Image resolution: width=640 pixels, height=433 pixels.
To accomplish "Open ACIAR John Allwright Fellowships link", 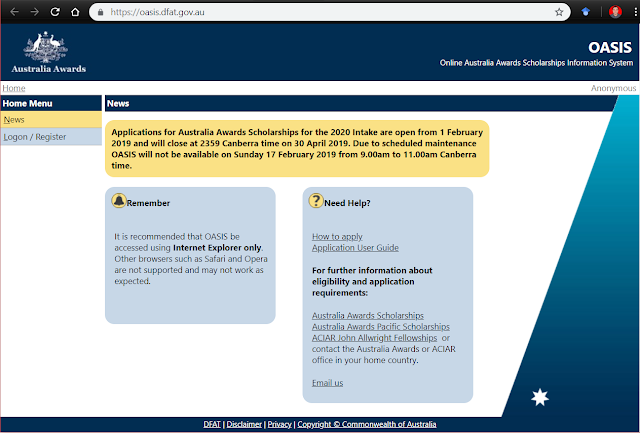I will pos(374,338).
